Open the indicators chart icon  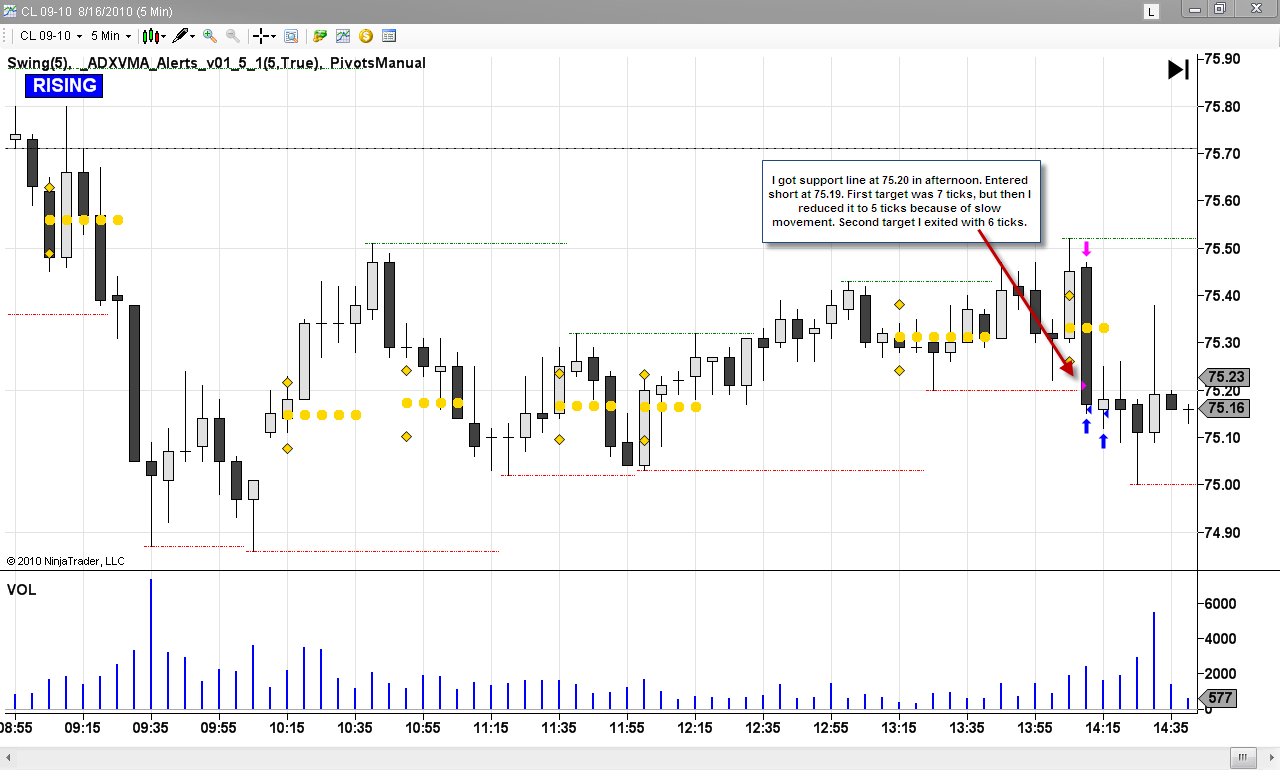343,36
